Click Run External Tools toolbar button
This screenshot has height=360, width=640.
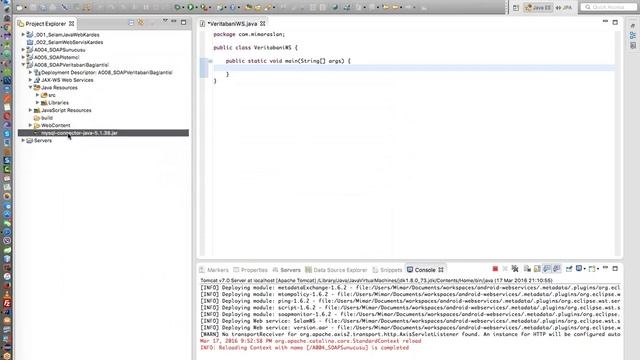coord(204,7)
